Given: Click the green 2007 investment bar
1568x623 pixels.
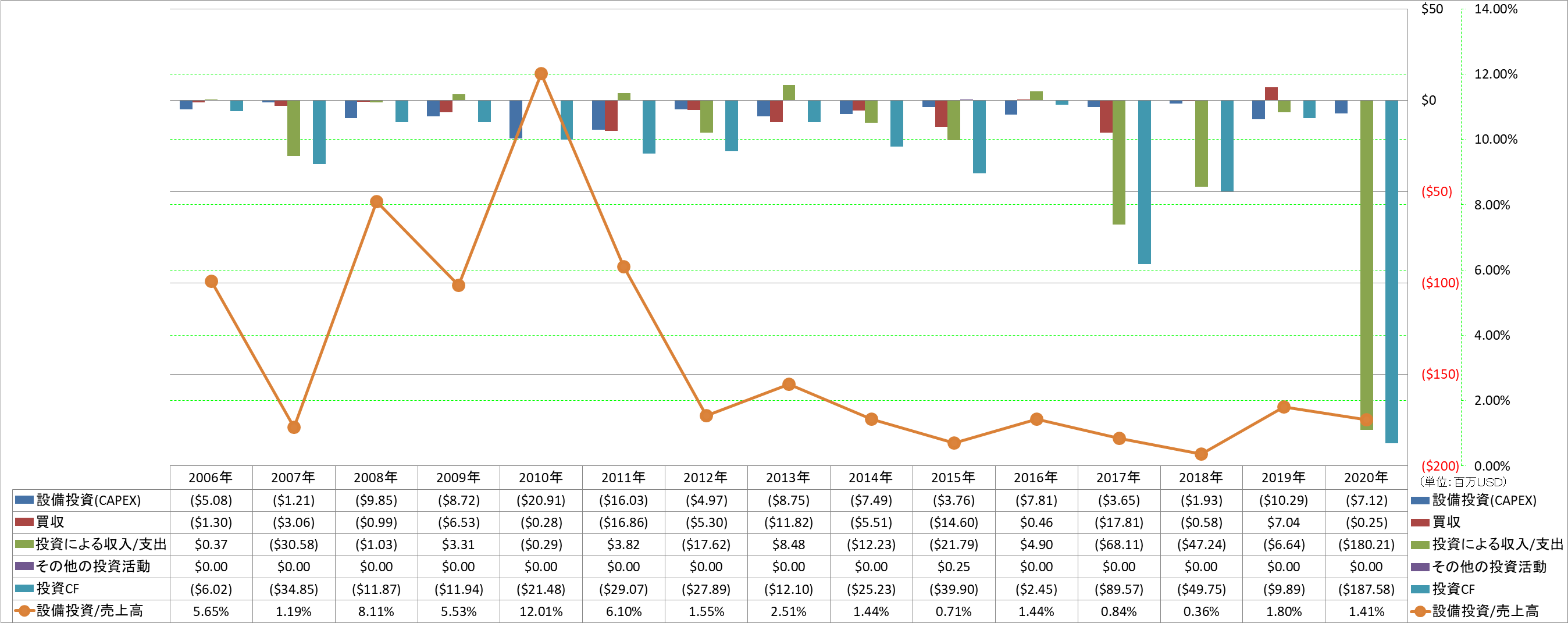Looking at the screenshot, I should tap(293, 128).
